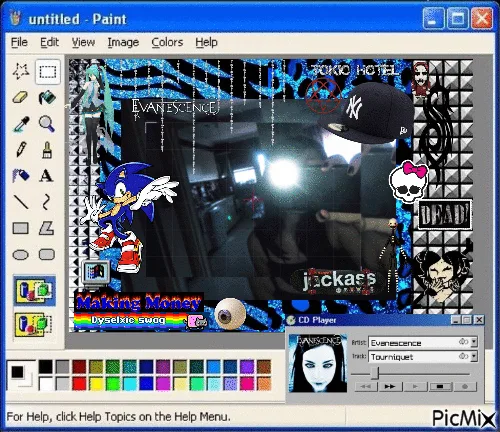The width and height of the screenshot is (500, 432).
Task: Toggle the CD Player record button
Action: click(465, 387)
